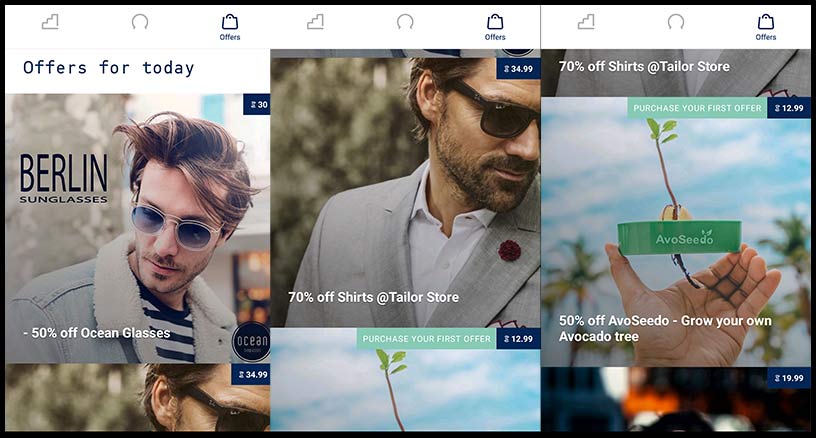Click '70% off Shirts @Tailor Store' in the middle screen
816x438 pixels.
click(x=374, y=297)
